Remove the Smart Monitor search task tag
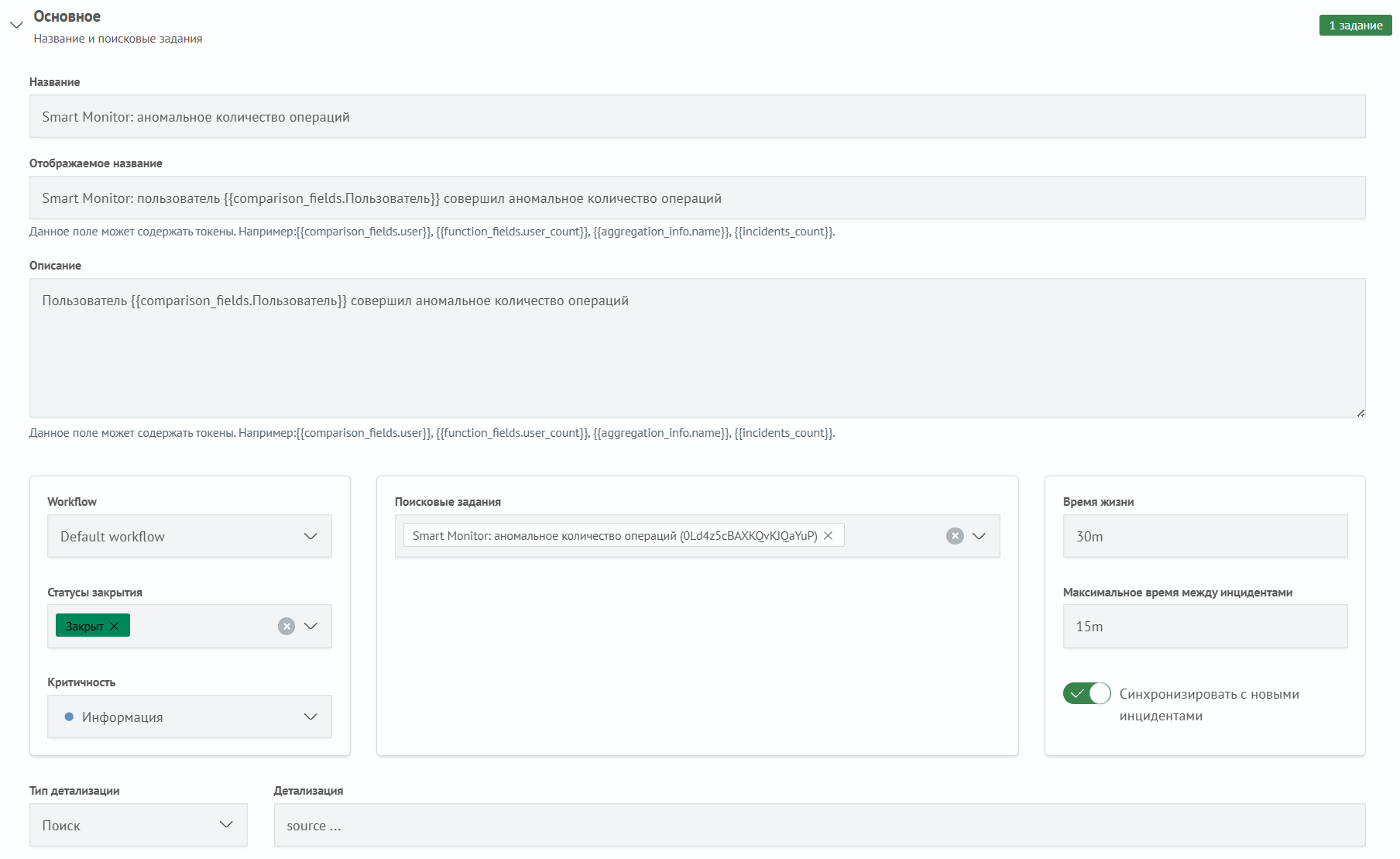Image resolution: width=1400 pixels, height=859 pixels. 828,536
